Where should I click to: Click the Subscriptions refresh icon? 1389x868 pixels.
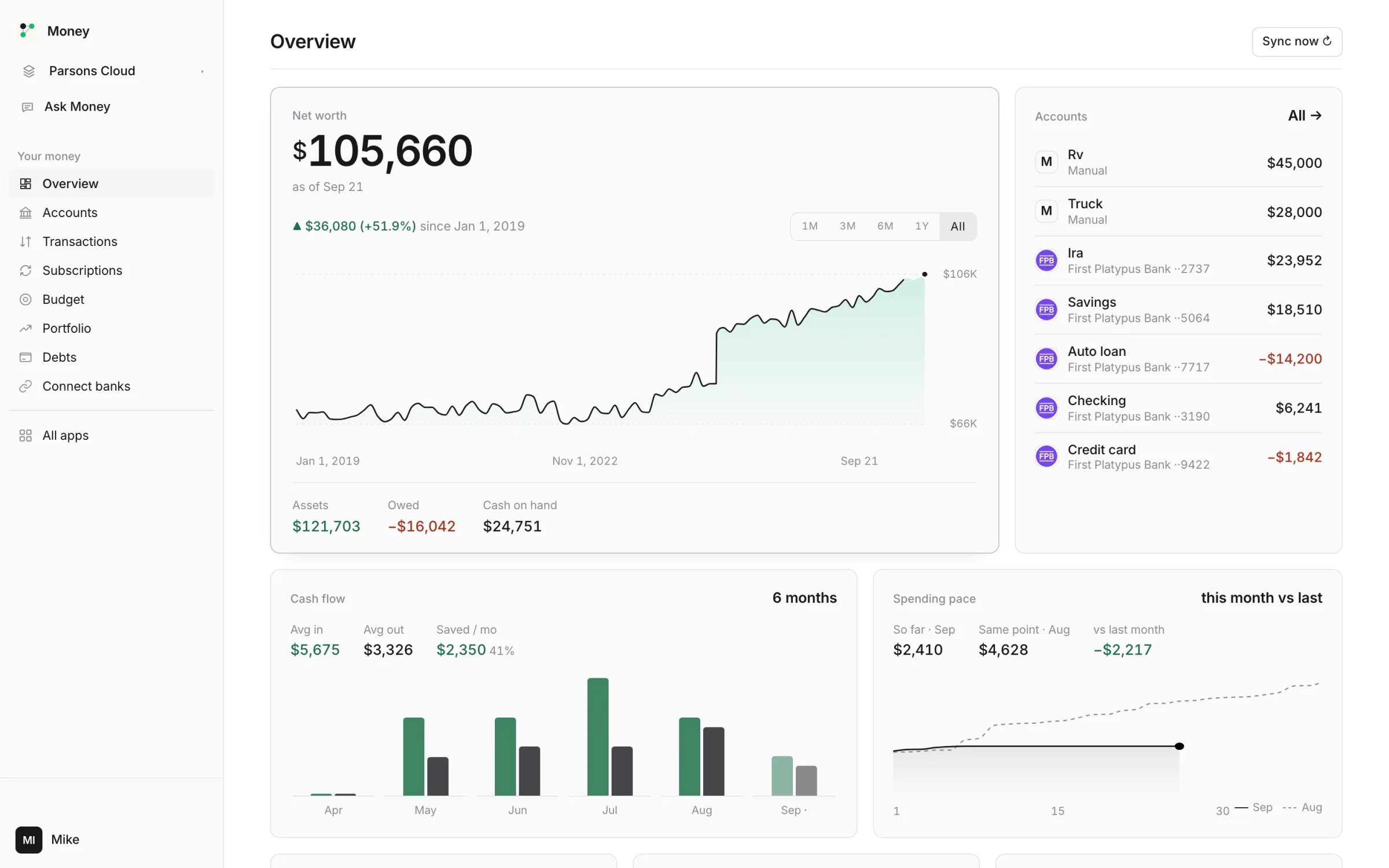25,270
